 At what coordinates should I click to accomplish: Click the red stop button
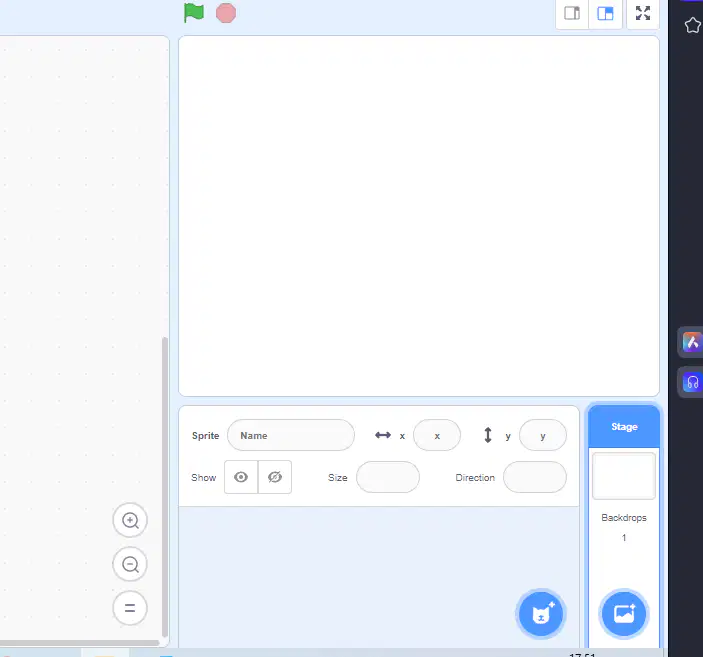click(226, 13)
